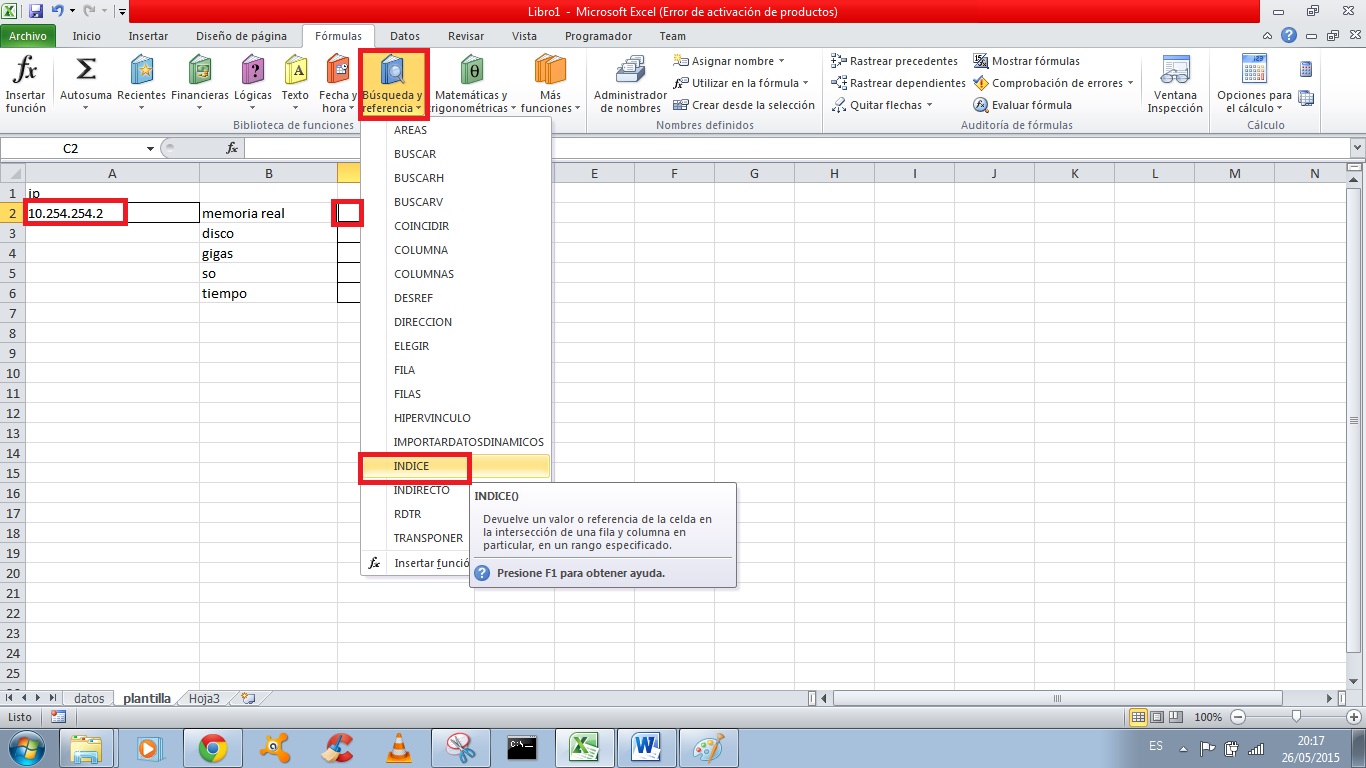
Task: Open the Insertar función dialog
Action: click(25, 85)
